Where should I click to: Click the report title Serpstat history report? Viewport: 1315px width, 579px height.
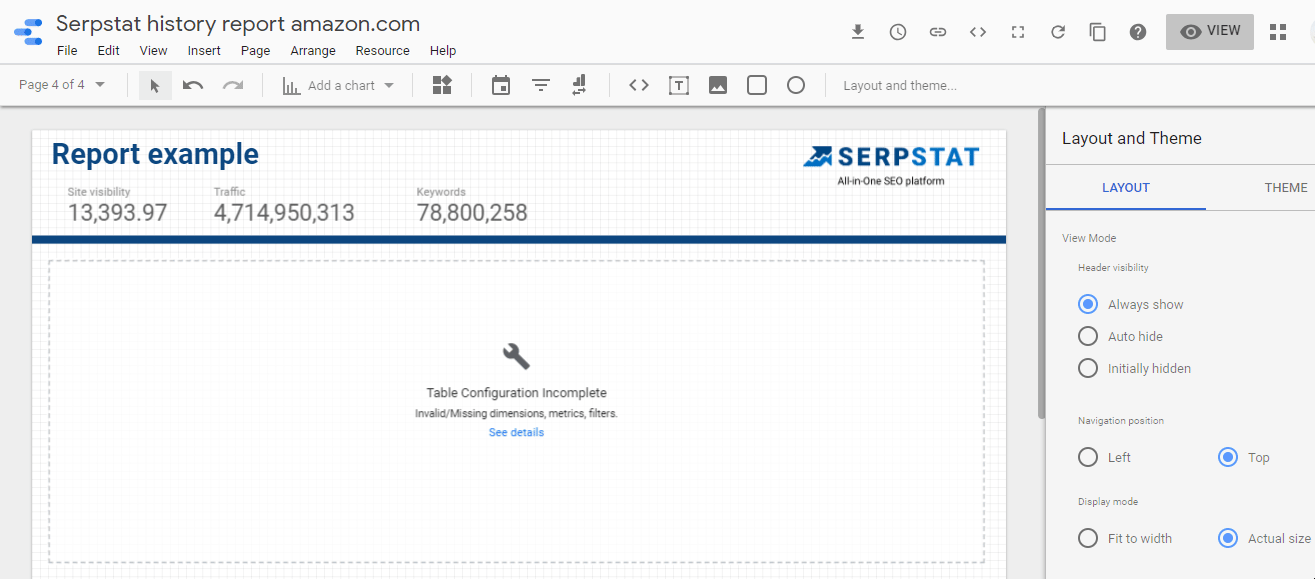238,23
